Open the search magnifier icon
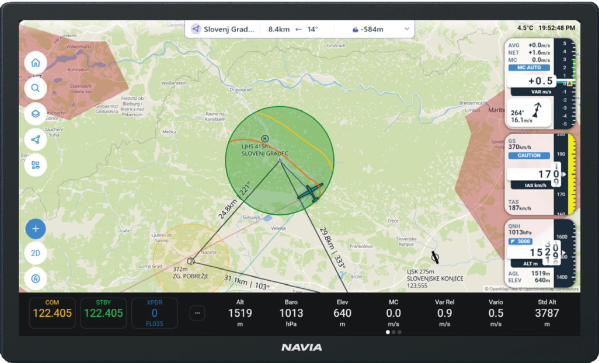Image resolution: width=599 pixels, height=363 pixels. (x=36, y=88)
